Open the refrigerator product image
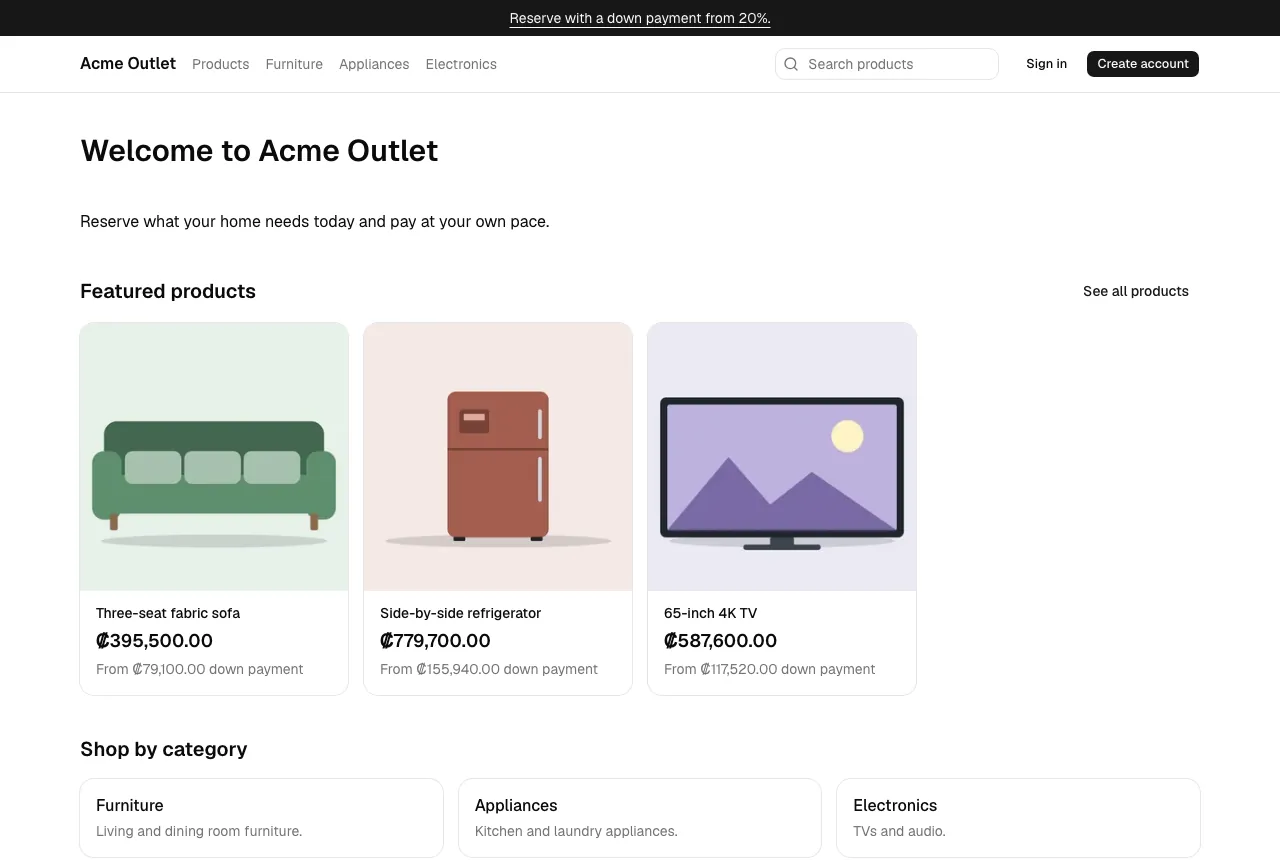1280x860 pixels. click(498, 457)
